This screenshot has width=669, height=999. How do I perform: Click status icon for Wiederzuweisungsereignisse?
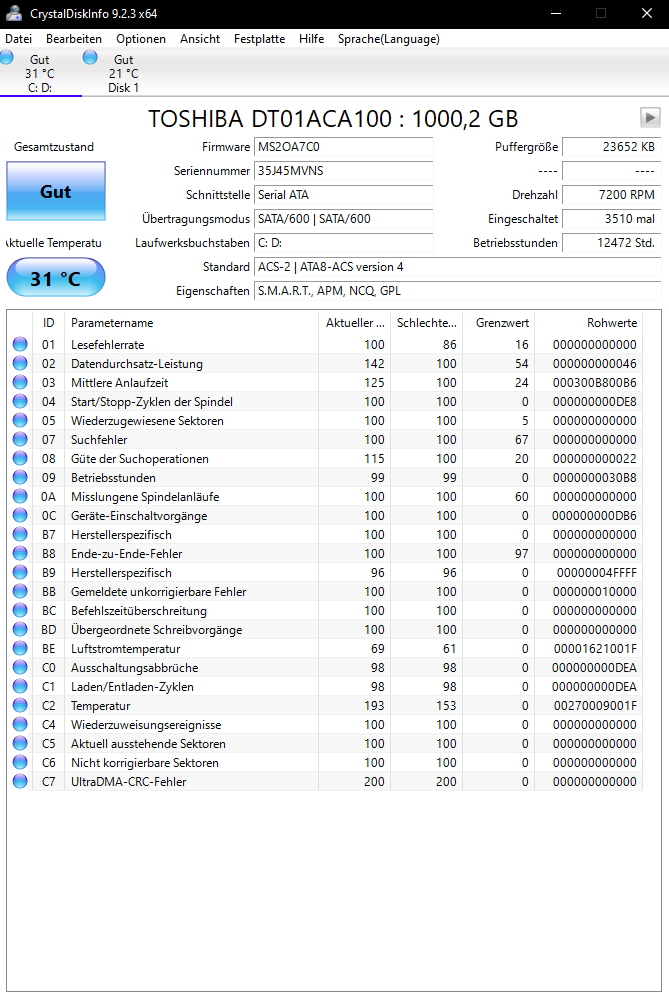pos(20,724)
